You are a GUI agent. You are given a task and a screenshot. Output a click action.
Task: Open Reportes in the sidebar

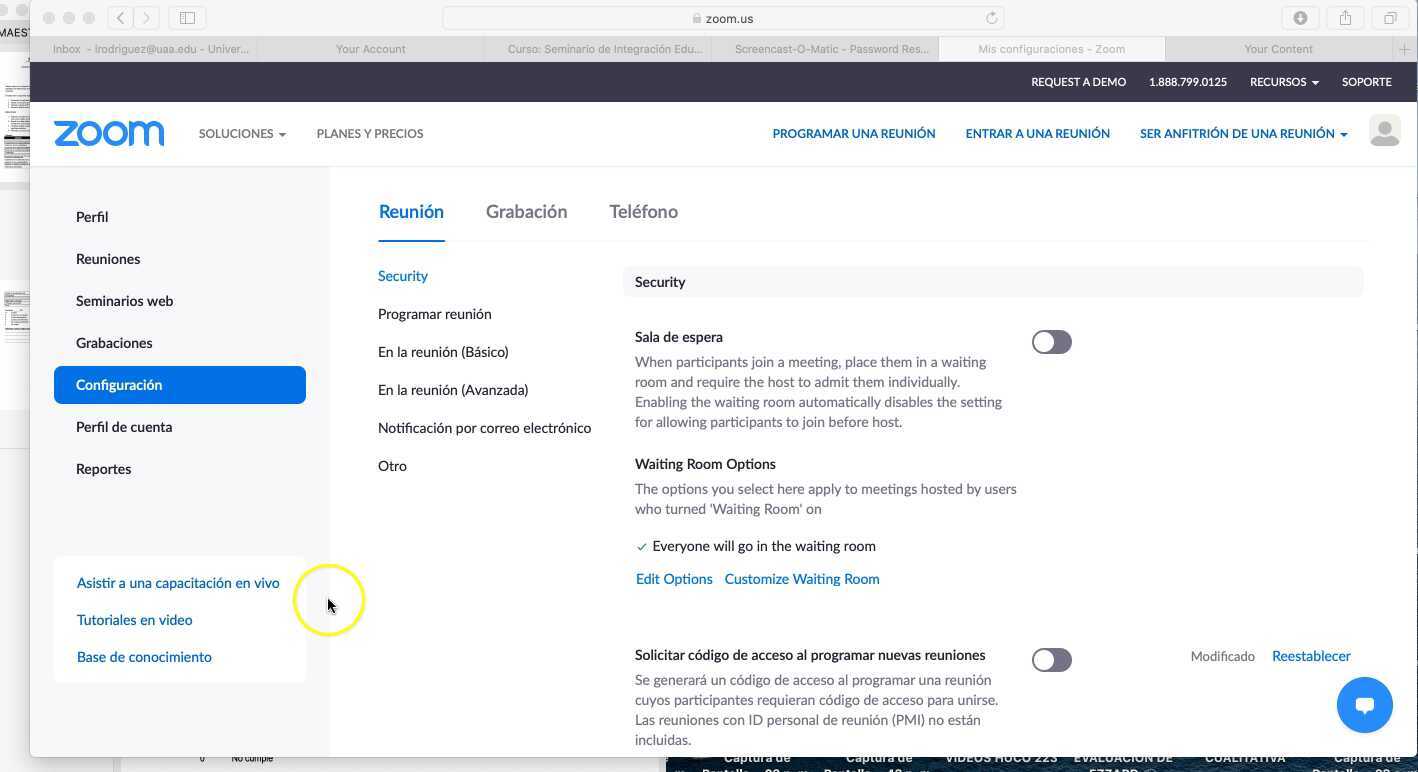(104, 469)
